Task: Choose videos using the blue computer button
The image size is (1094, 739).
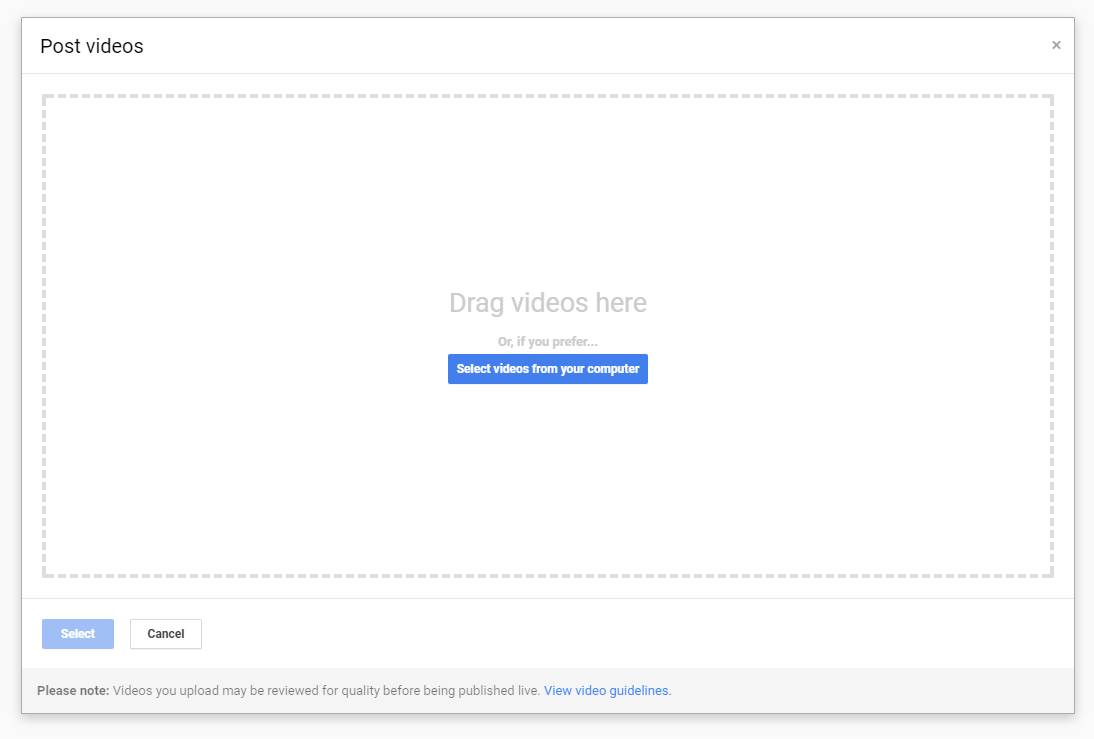Action: point(547,369)
